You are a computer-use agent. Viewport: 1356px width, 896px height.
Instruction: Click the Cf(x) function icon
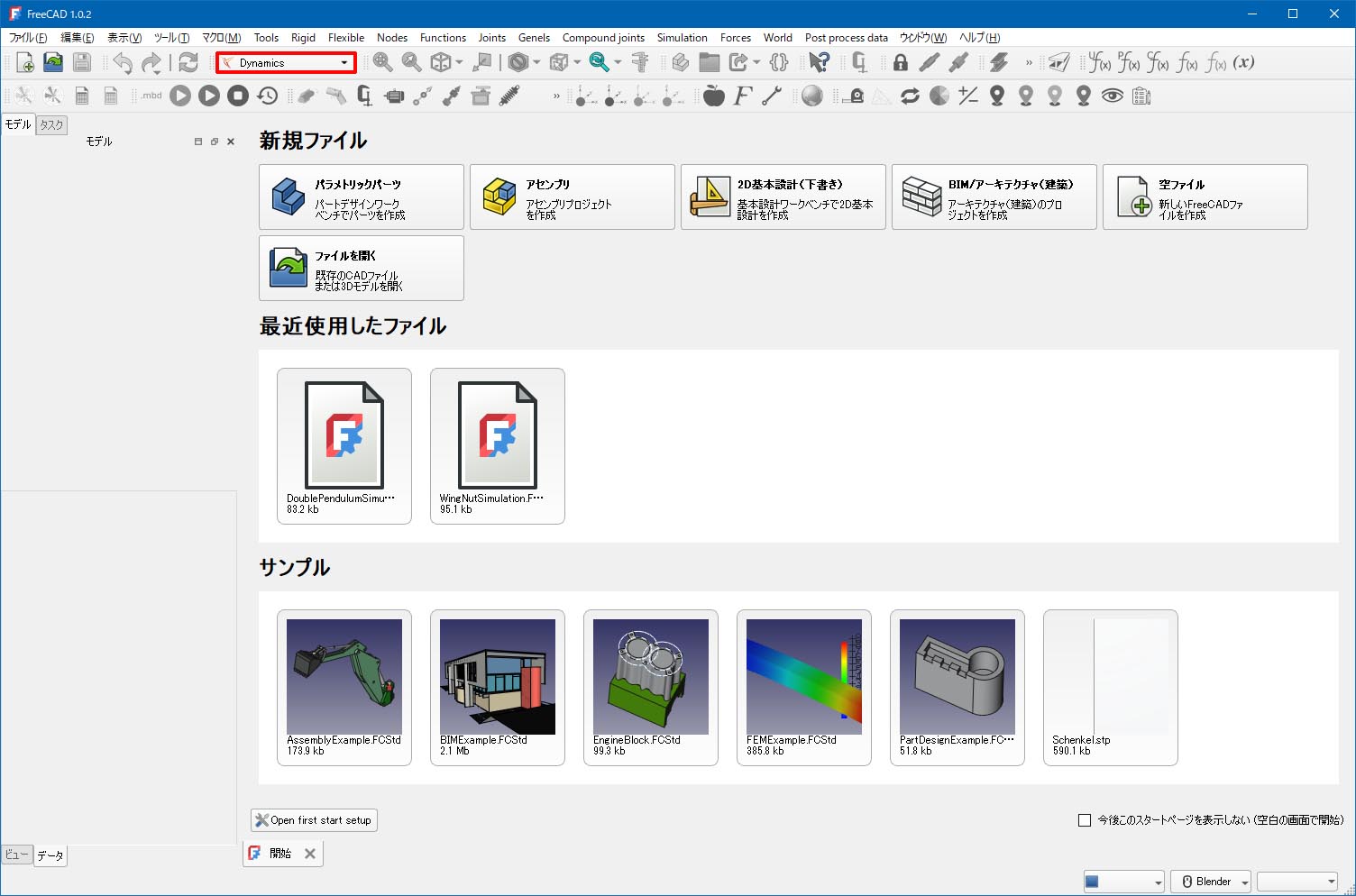[x=1157, y=62]
